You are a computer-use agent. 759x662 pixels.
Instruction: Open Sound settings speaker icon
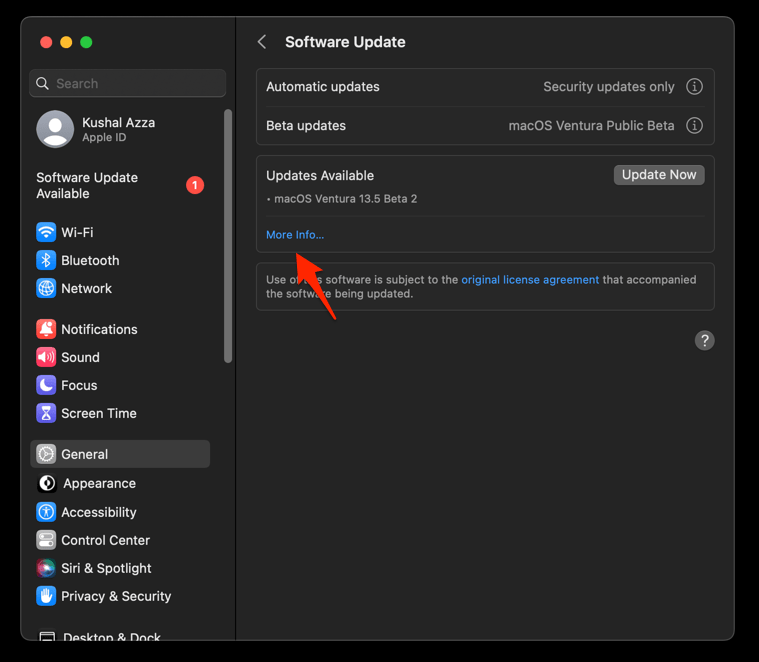(46, 357)
